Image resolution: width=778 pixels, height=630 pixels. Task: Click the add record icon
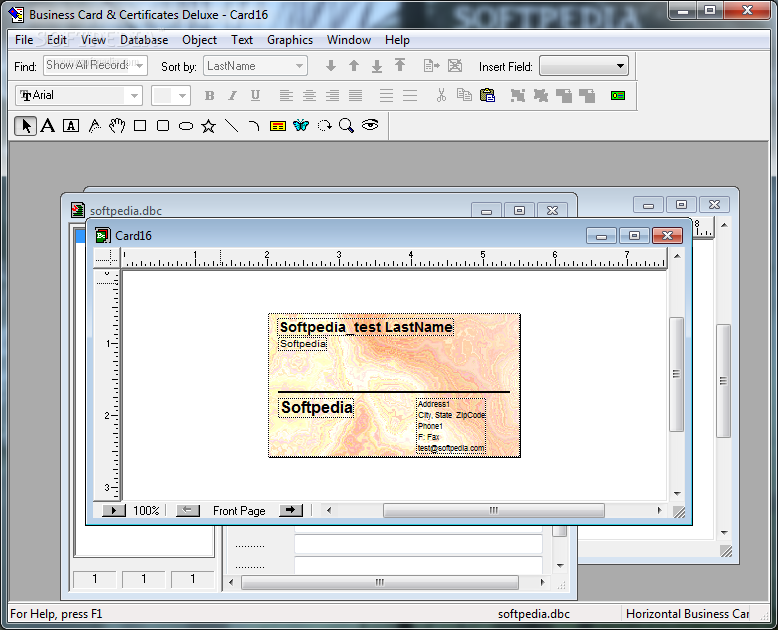point(432,65)
